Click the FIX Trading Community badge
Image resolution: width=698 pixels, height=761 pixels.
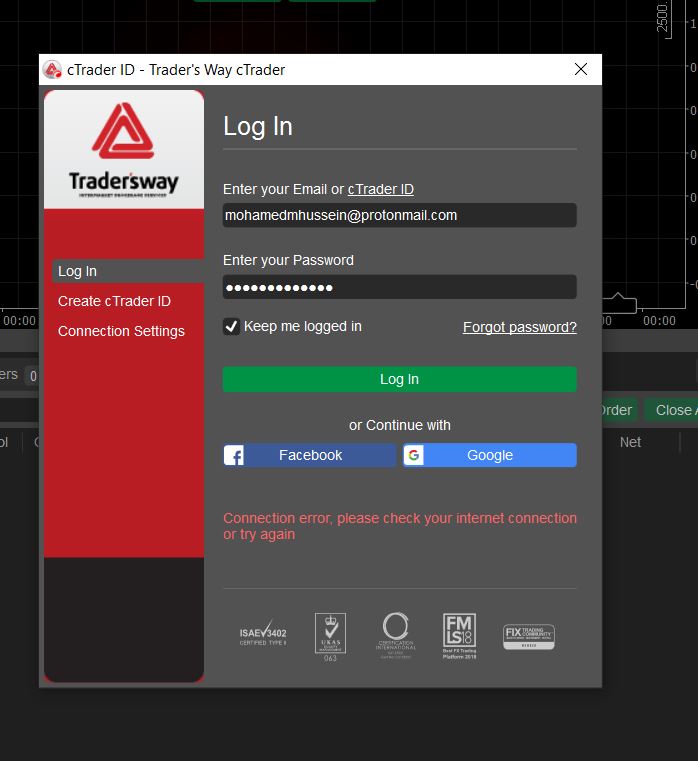(529, 637)
